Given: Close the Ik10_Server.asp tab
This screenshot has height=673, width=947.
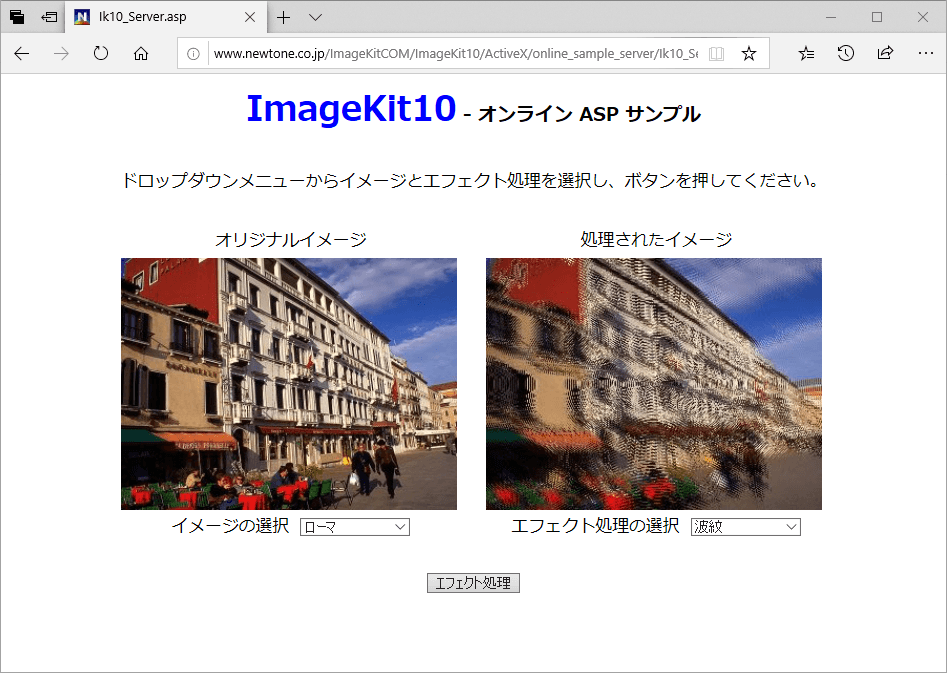Looking at the screenshot, I should click(x=249, y=17).
